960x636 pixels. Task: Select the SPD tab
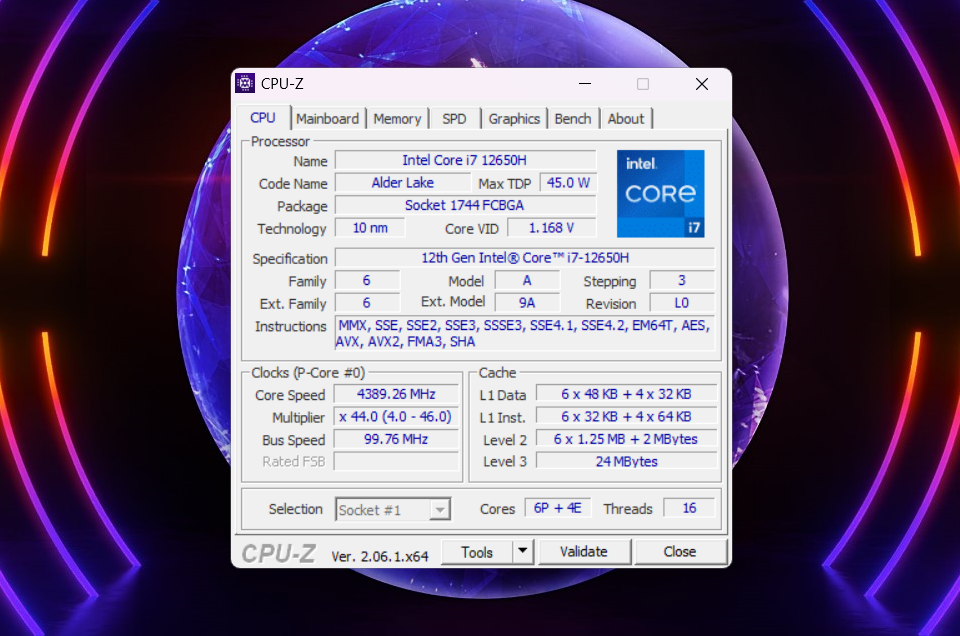454,119
